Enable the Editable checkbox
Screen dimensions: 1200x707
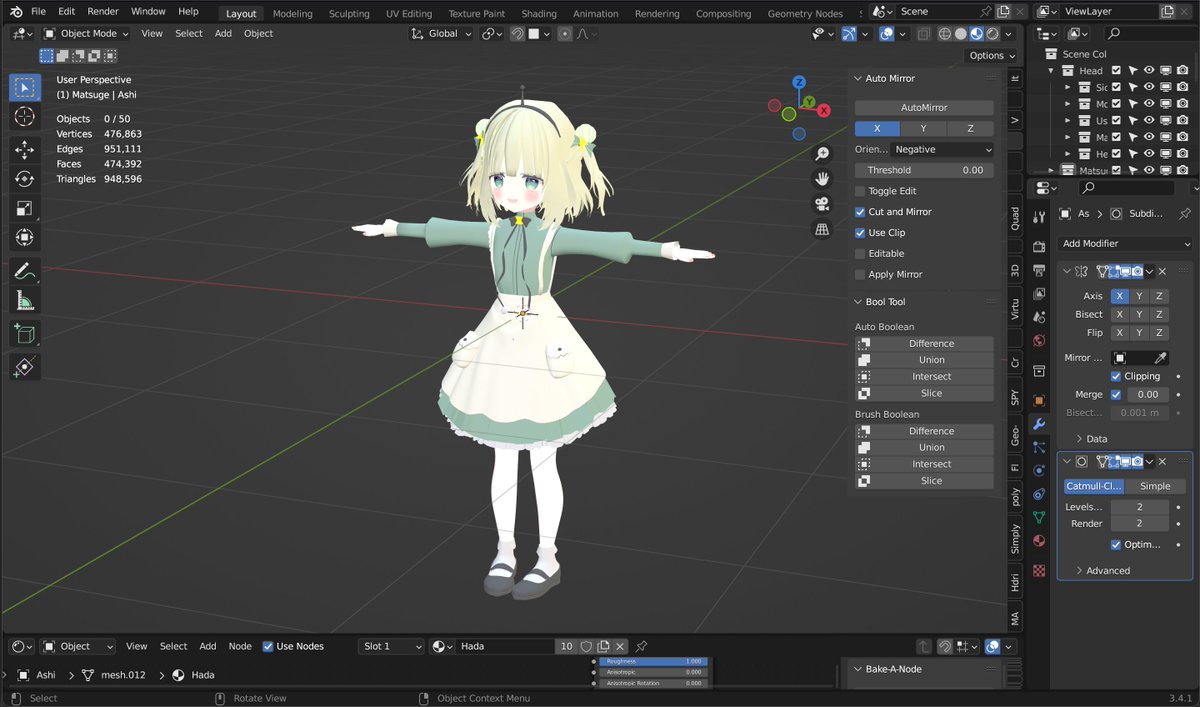[x=860, y=254]
